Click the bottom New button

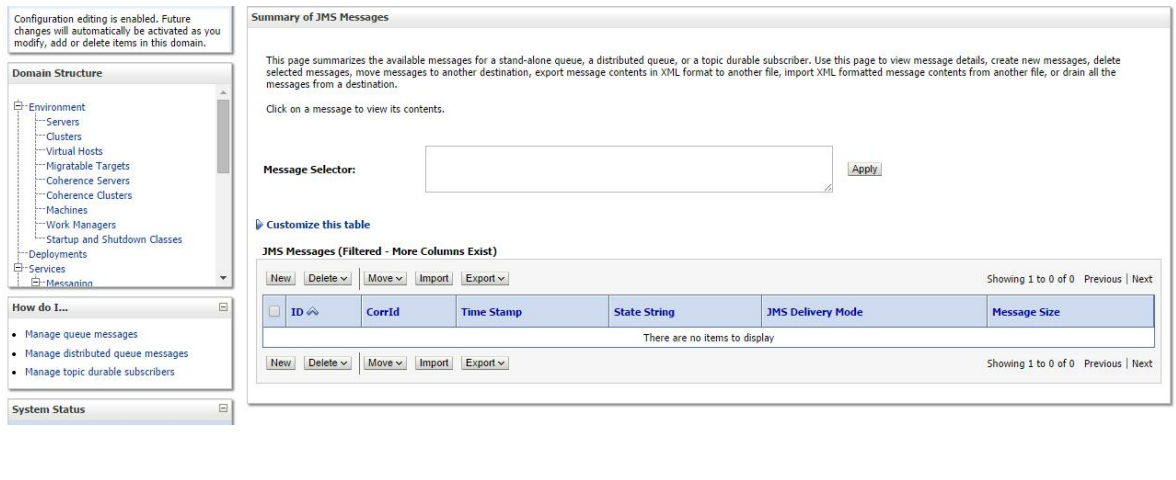pyautogui.click(x=280, y=363)
